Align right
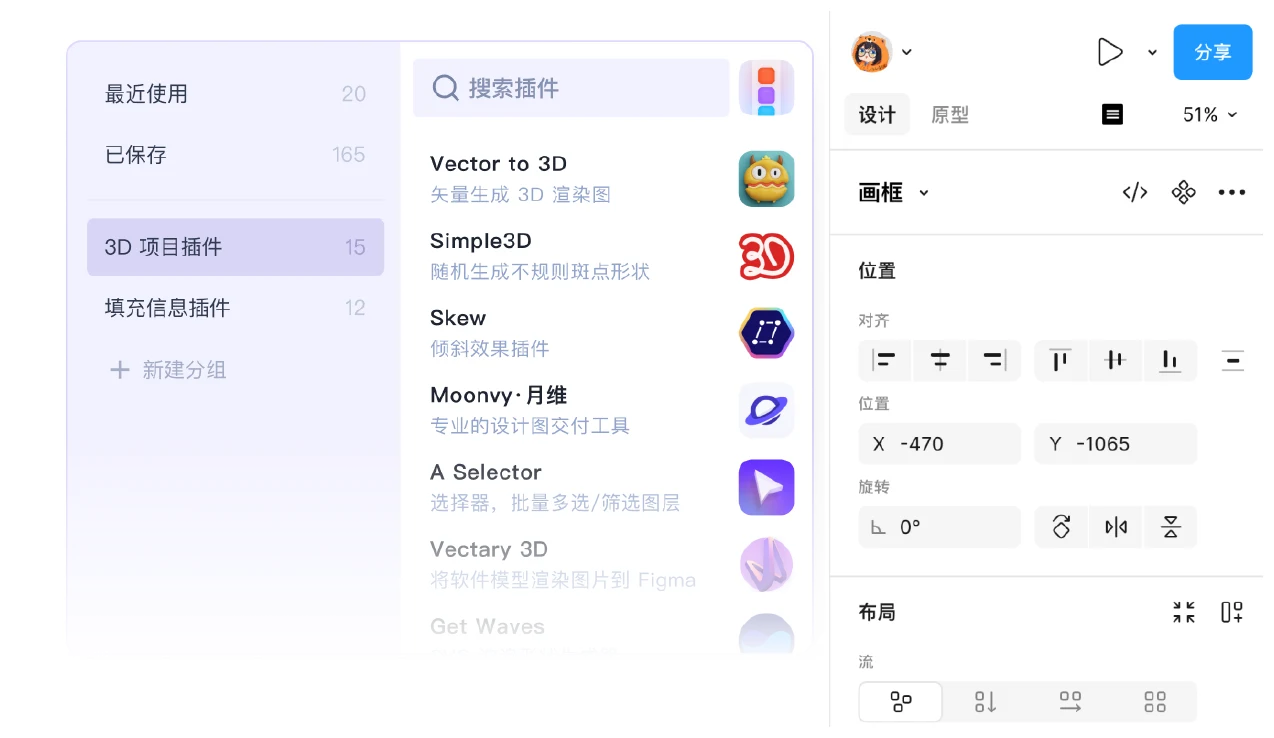Screen dimensions: 1274x738 pos(994,361)
